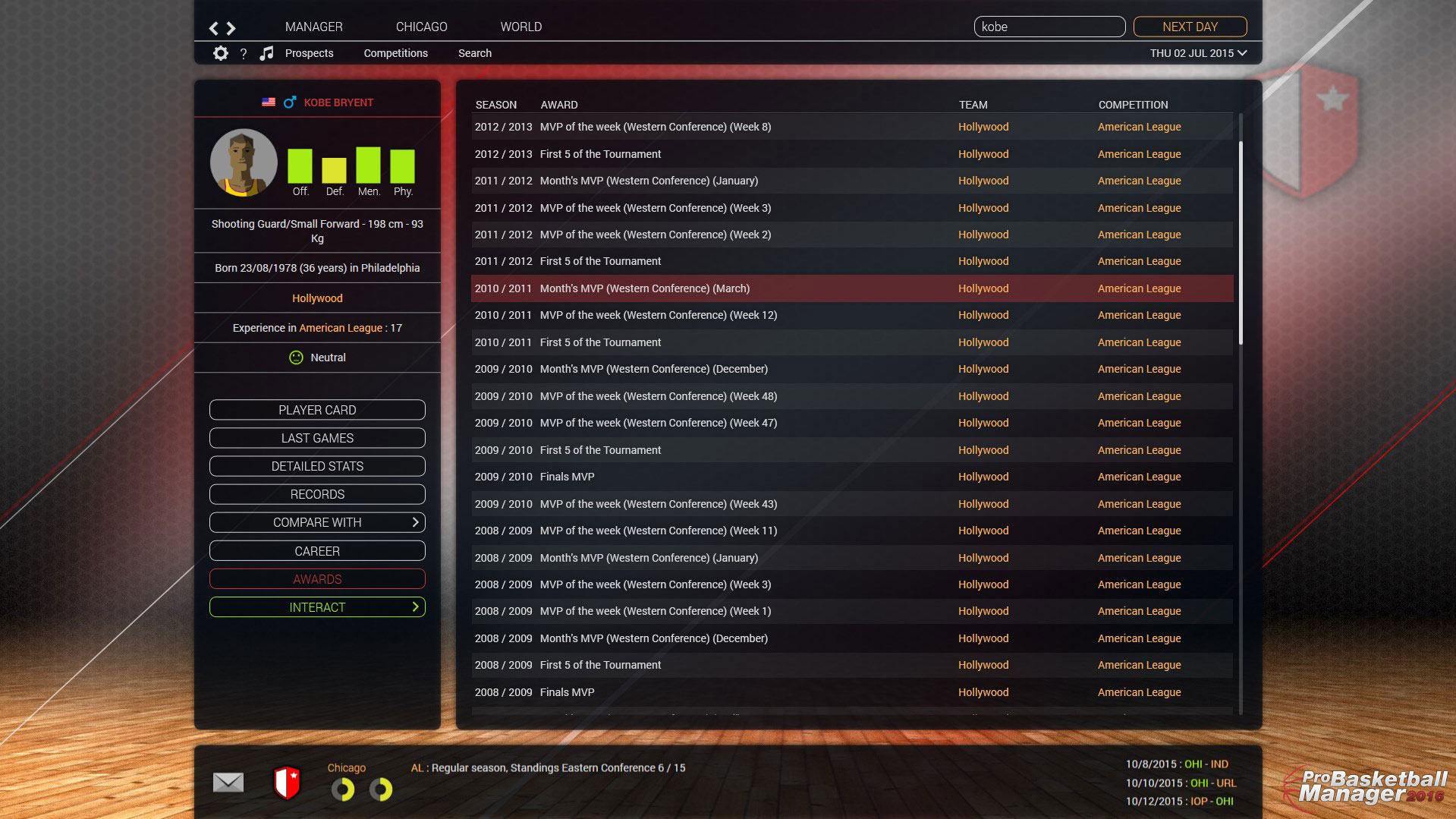This screenshot has height=819, width=1456.
Task: Open the mail envelope icon
Action: 228,782
